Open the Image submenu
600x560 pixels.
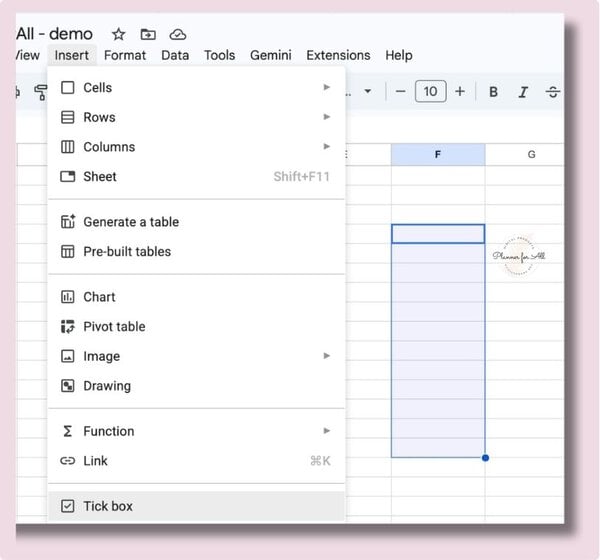click(196, 356)
